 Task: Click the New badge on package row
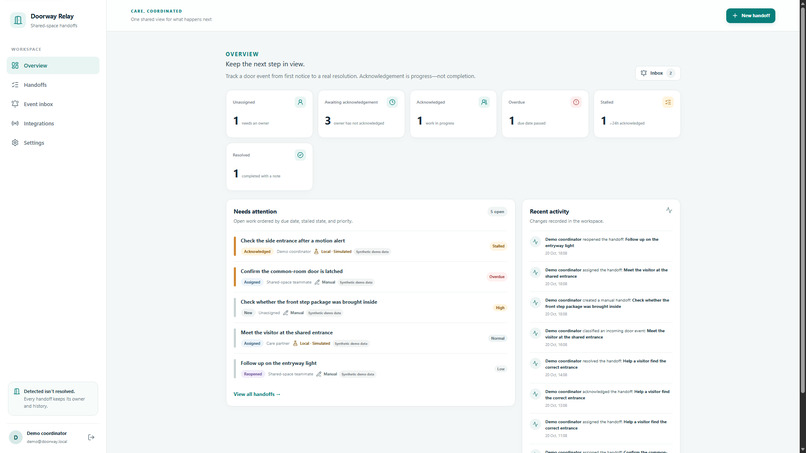point(248,313)
